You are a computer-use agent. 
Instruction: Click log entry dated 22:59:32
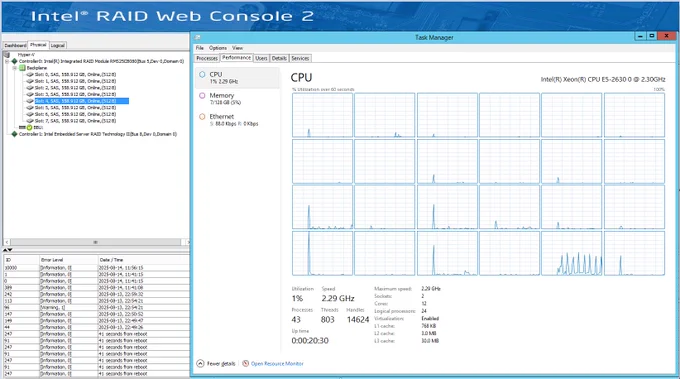coord(96,294)
